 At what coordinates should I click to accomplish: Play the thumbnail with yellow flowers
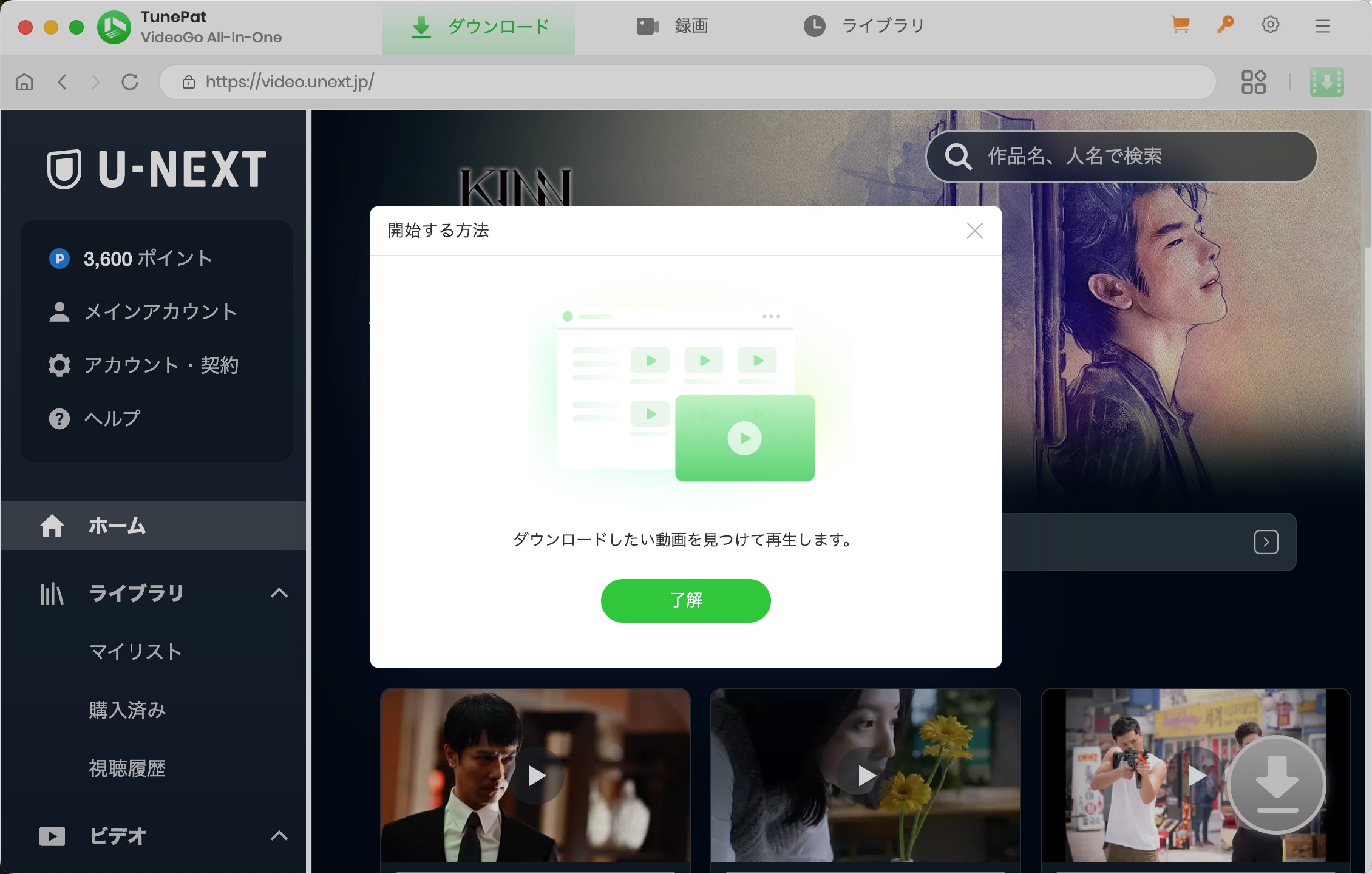(866, 776)
